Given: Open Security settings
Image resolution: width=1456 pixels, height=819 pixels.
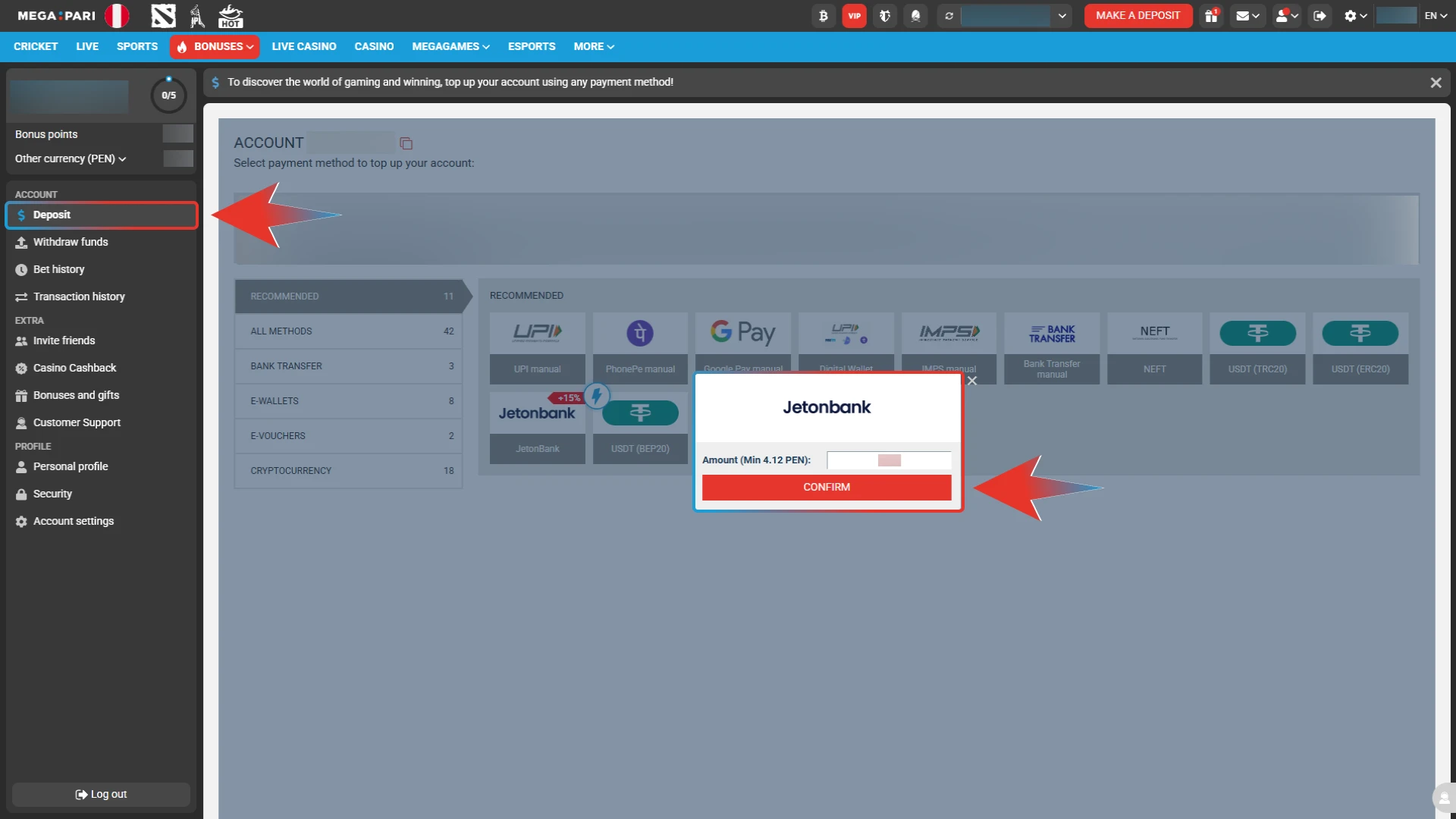Looking at the screenshot, I should click(x=102, y=494).
